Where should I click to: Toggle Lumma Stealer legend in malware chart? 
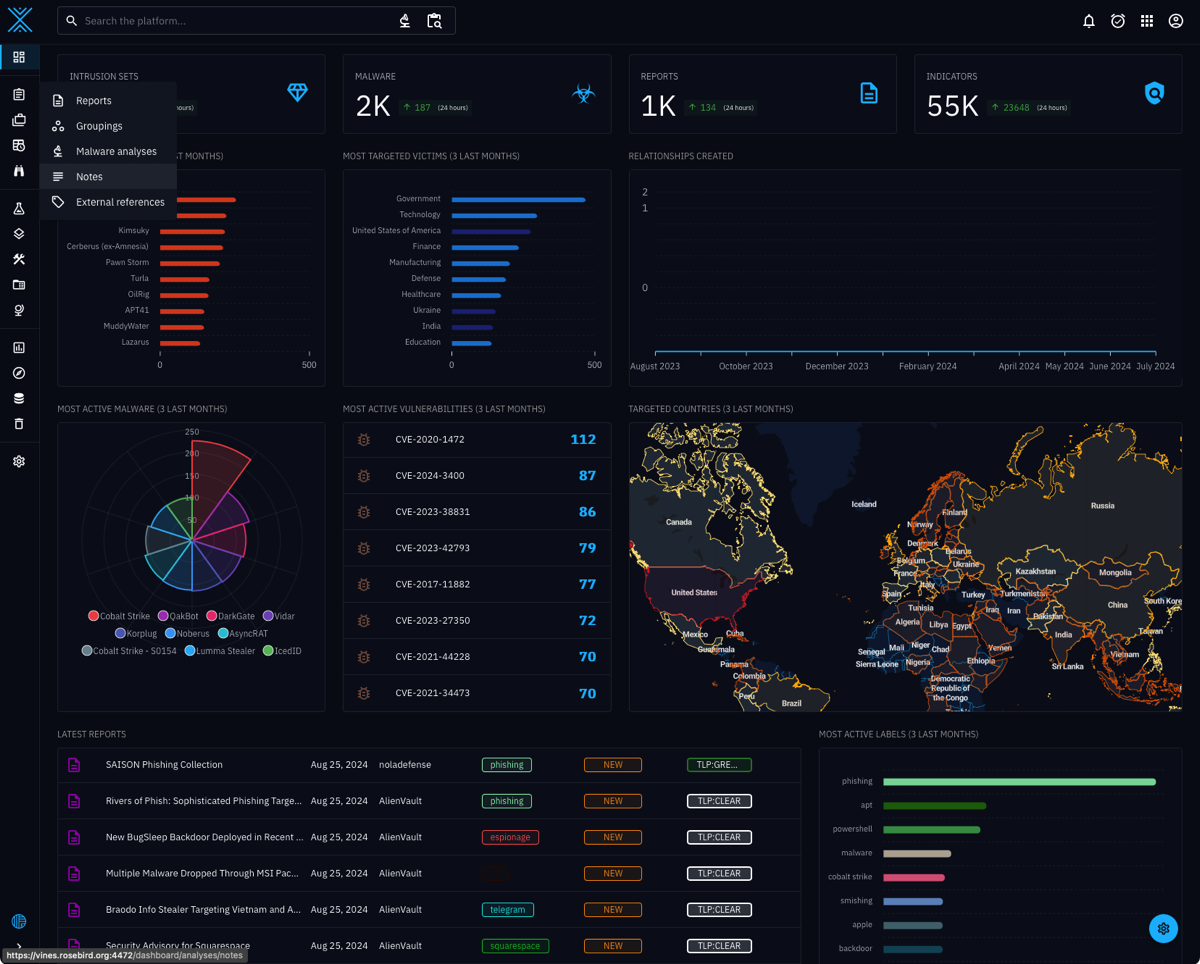(x=220, y=651)
